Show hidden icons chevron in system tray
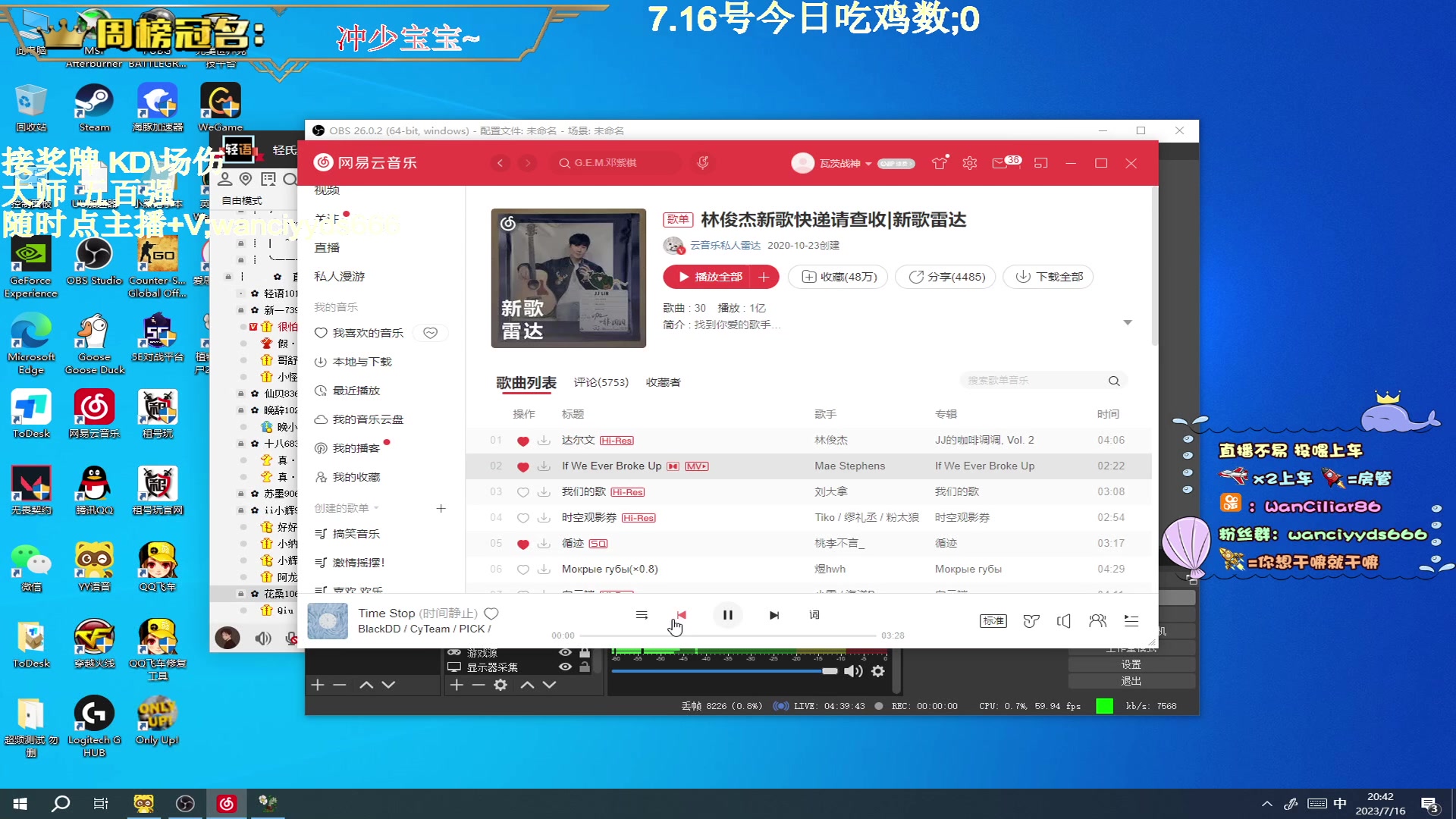Image resolution: width=1456 pixels, height=819 pixels. tap(1266, 805)
